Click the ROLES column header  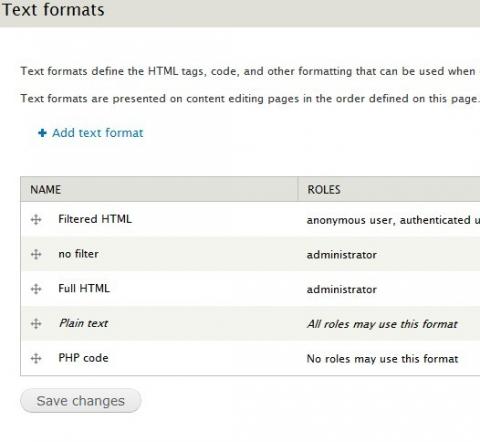coord(324,189)
